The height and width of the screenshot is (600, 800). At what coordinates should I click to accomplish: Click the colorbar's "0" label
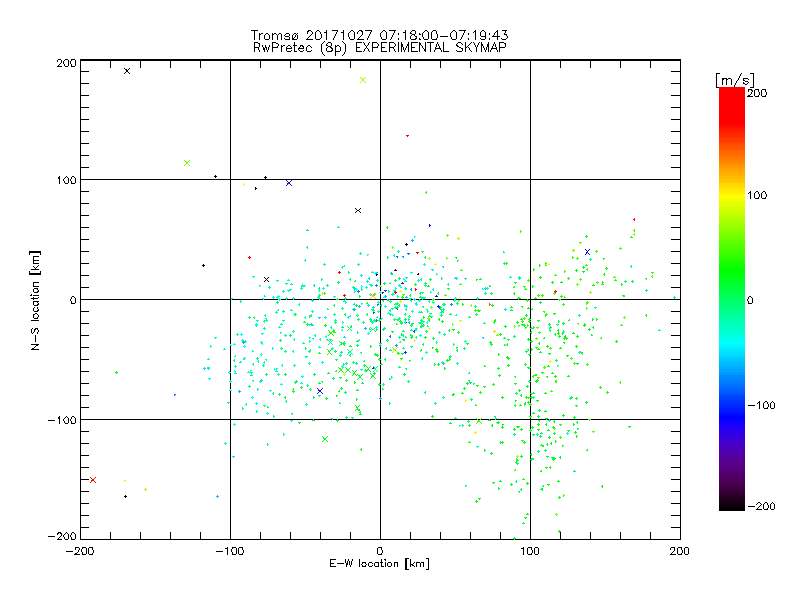point(750,300)
